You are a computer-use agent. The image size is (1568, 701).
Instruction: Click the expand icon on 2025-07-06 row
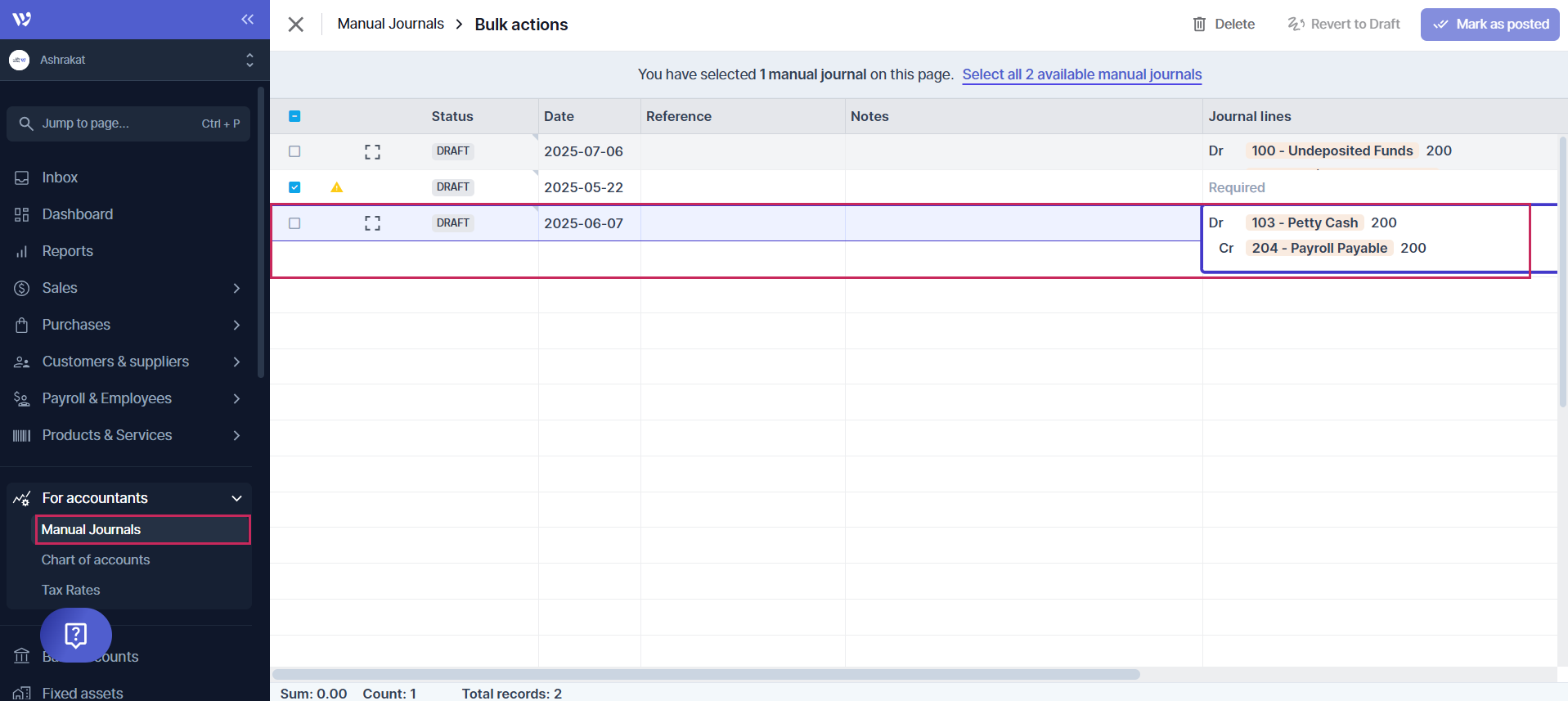click(372, 151)
